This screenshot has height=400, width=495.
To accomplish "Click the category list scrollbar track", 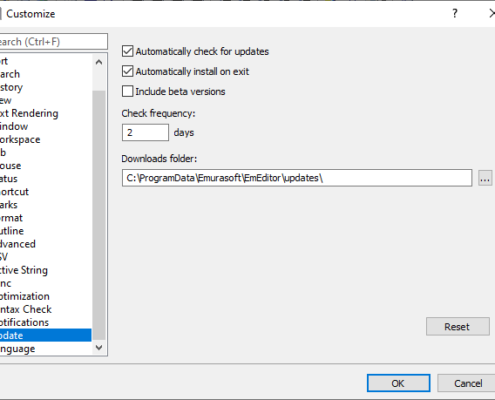I will [x=99, y=213].
